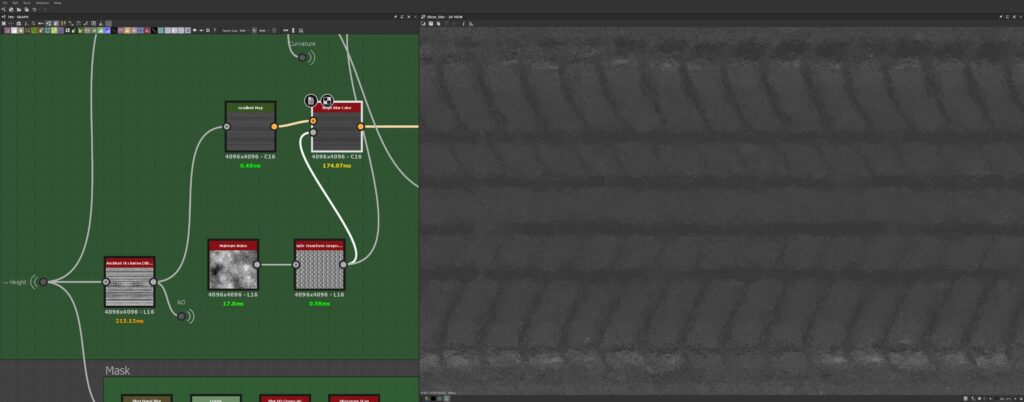Open the Edit menu
1024x402 pixels.
pos(15,3)
